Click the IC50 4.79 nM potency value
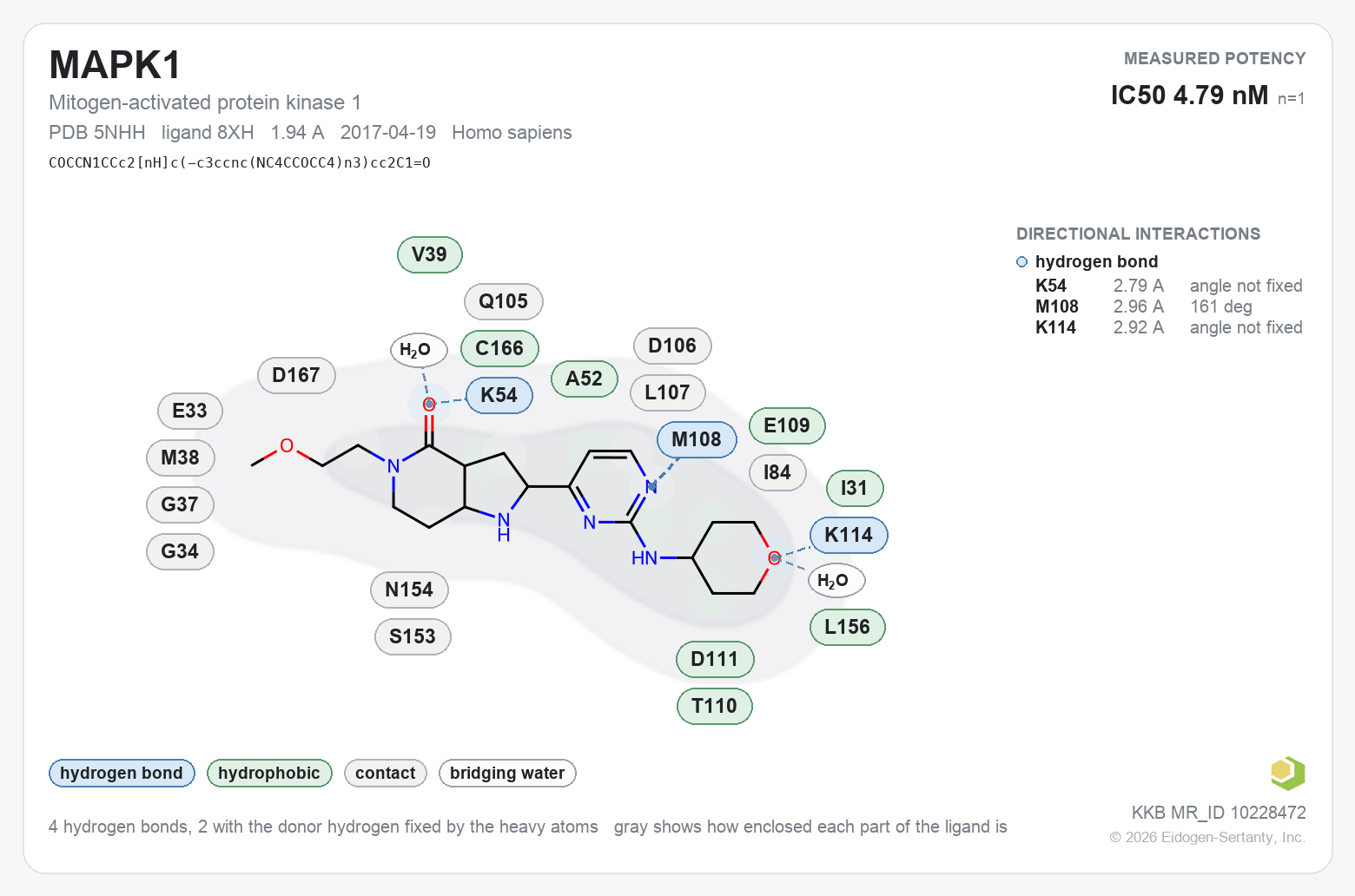 1190,96
